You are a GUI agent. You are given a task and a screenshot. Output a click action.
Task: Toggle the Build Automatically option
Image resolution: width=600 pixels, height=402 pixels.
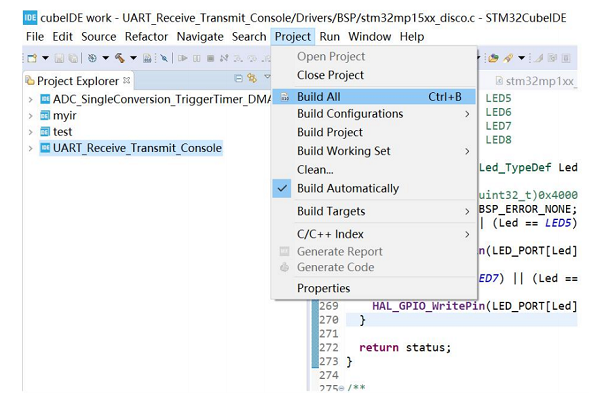[374, 188]
